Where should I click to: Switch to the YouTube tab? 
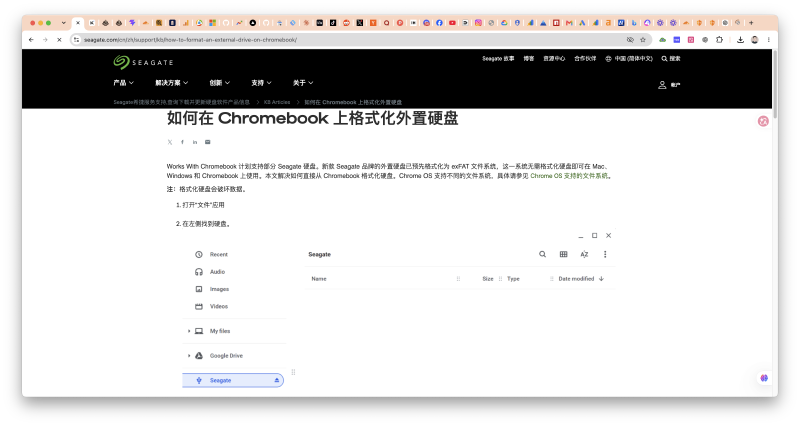[453, 22]
